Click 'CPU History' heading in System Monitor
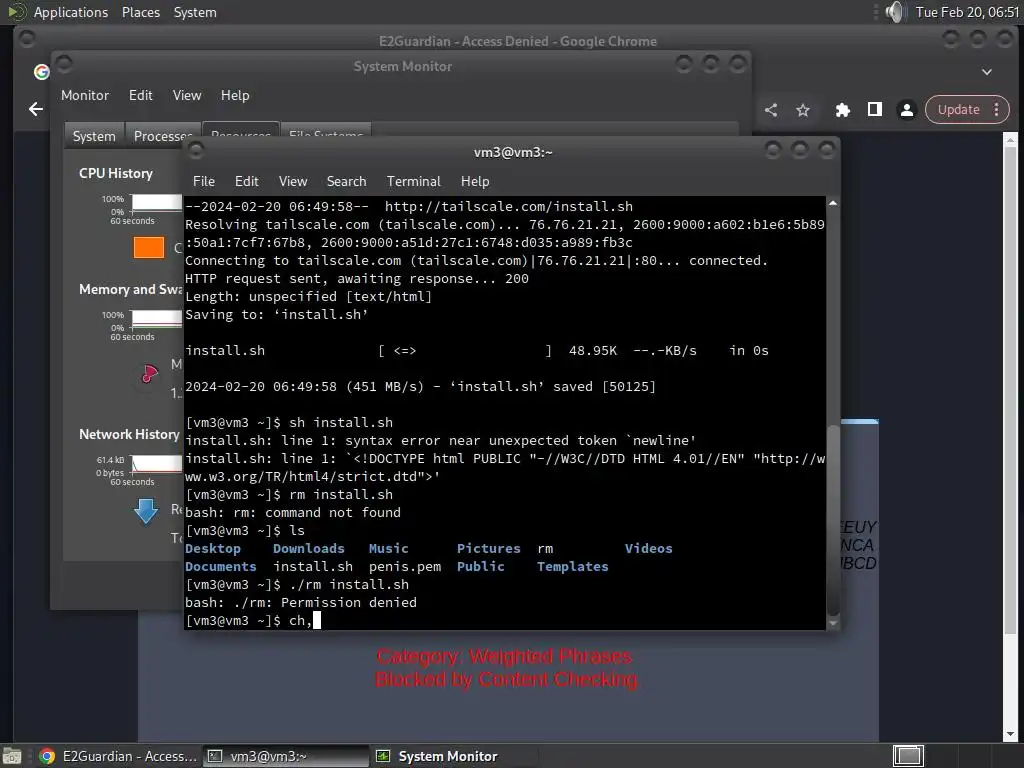 (x=116, y=173)
